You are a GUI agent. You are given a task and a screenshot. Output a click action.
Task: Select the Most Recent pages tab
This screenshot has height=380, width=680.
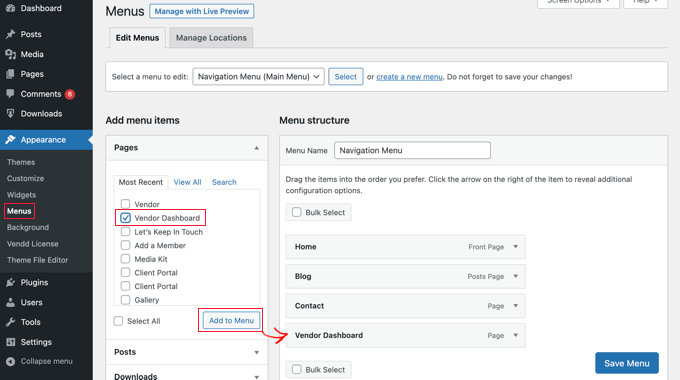141,182
